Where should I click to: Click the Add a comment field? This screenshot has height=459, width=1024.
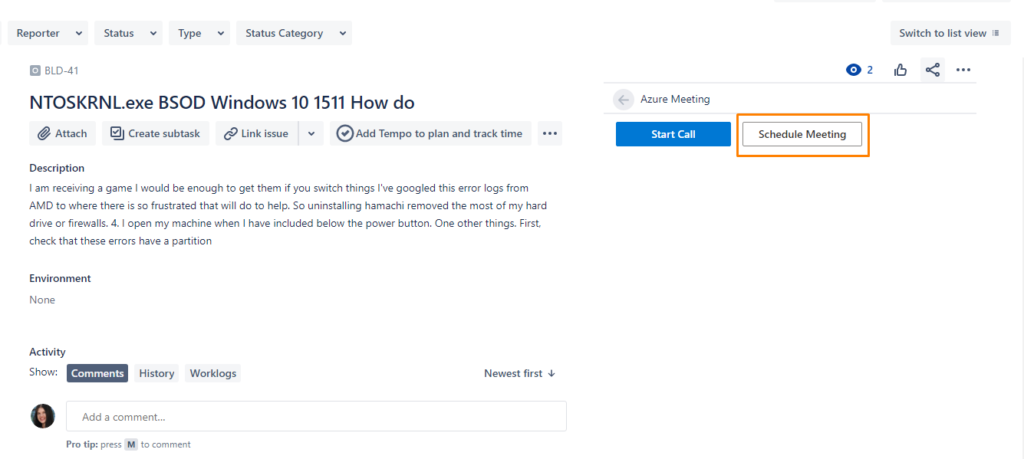pyautogui.click(x=316, y=416)
